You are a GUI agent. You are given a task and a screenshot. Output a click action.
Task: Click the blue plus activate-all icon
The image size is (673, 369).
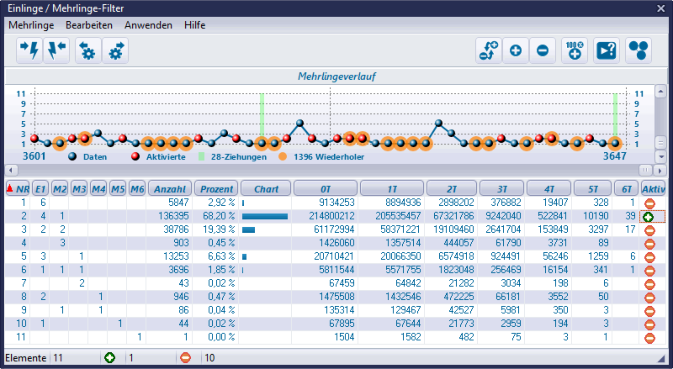[x=515, y=51]
